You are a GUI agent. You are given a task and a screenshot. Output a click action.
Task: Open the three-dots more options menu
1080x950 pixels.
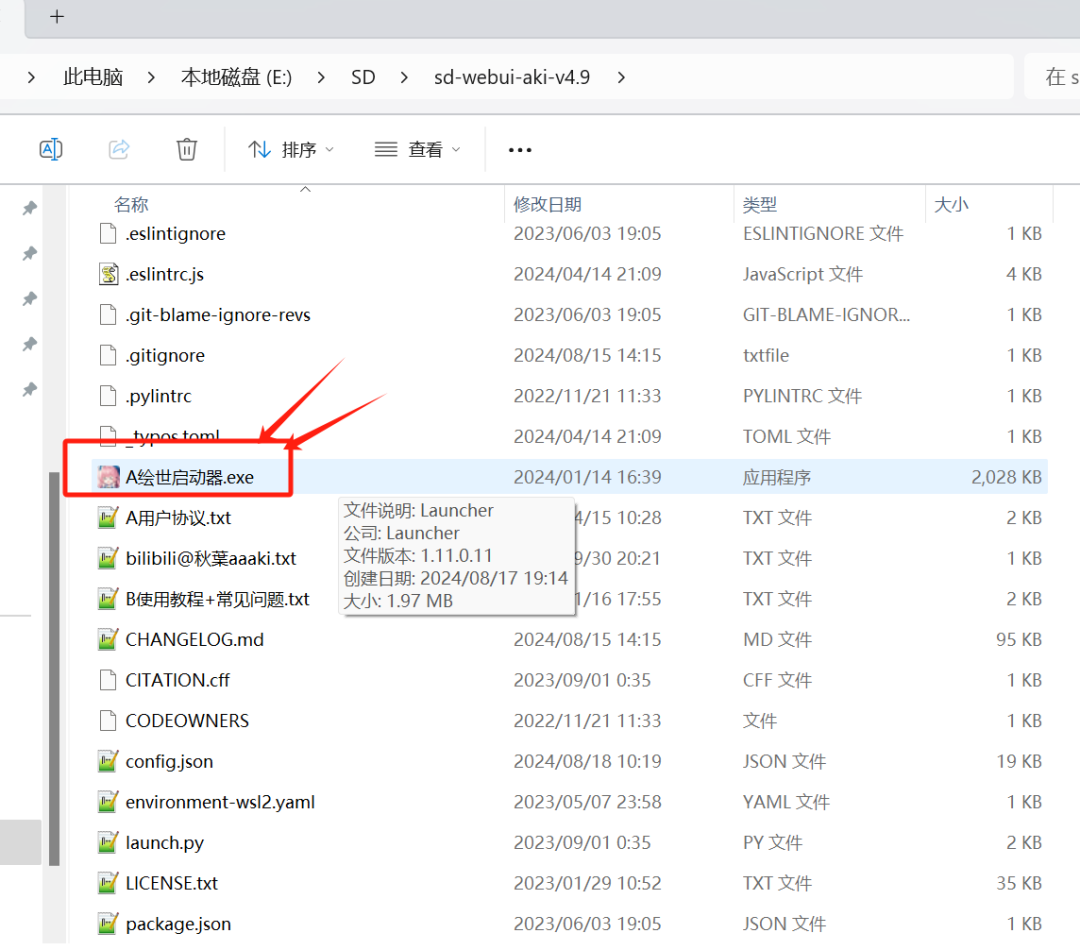coord(520,149)
